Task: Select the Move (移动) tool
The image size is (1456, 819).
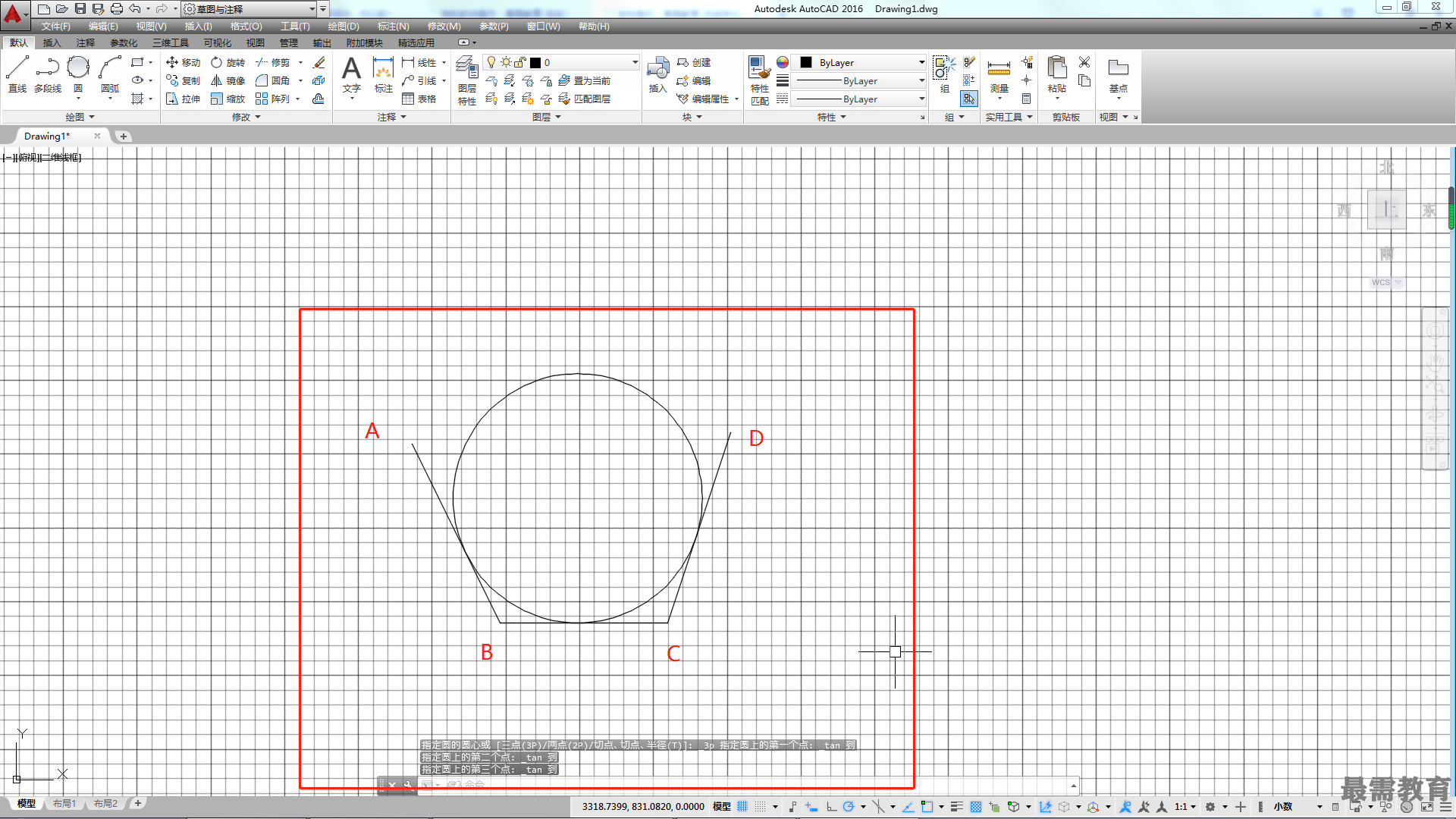Action: point(183,62)
